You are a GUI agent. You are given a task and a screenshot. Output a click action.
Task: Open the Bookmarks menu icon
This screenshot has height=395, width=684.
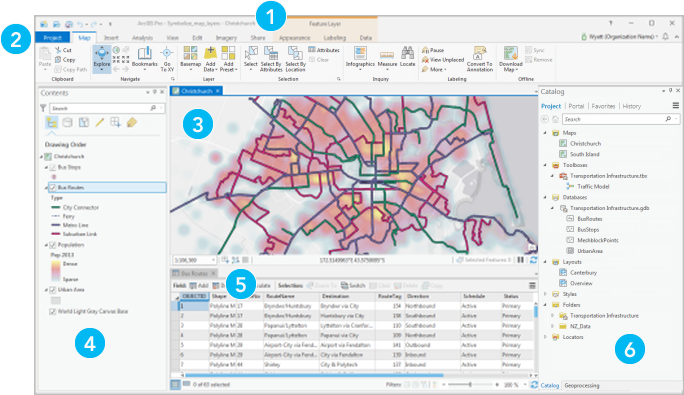(144, 53)
